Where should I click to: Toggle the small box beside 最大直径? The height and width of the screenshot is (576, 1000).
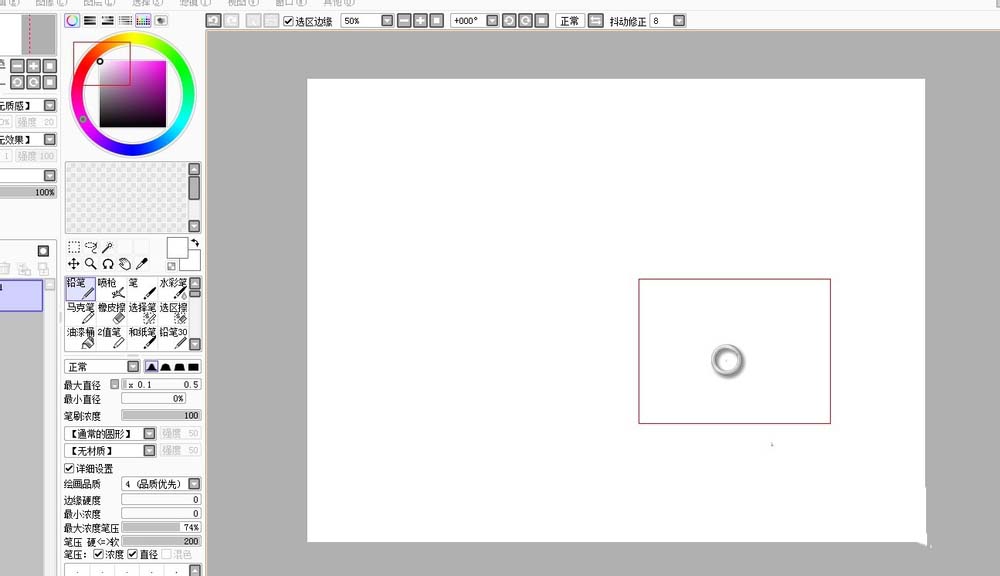tap(114, 384)
